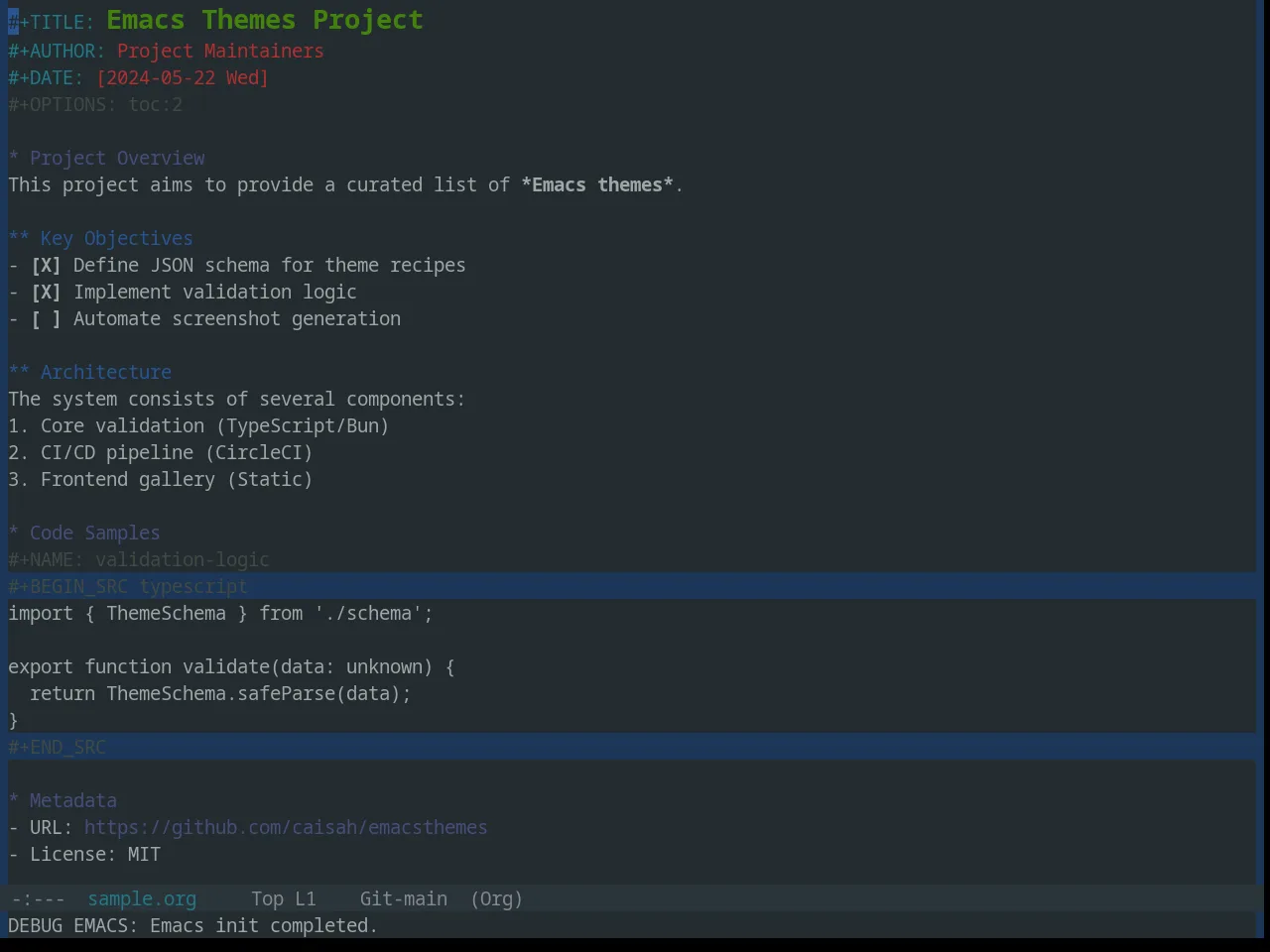Click the -:--- buffer status indicator
Image resolution: width=1270 pixels, height=952 pixels.
tap(38, 899)
